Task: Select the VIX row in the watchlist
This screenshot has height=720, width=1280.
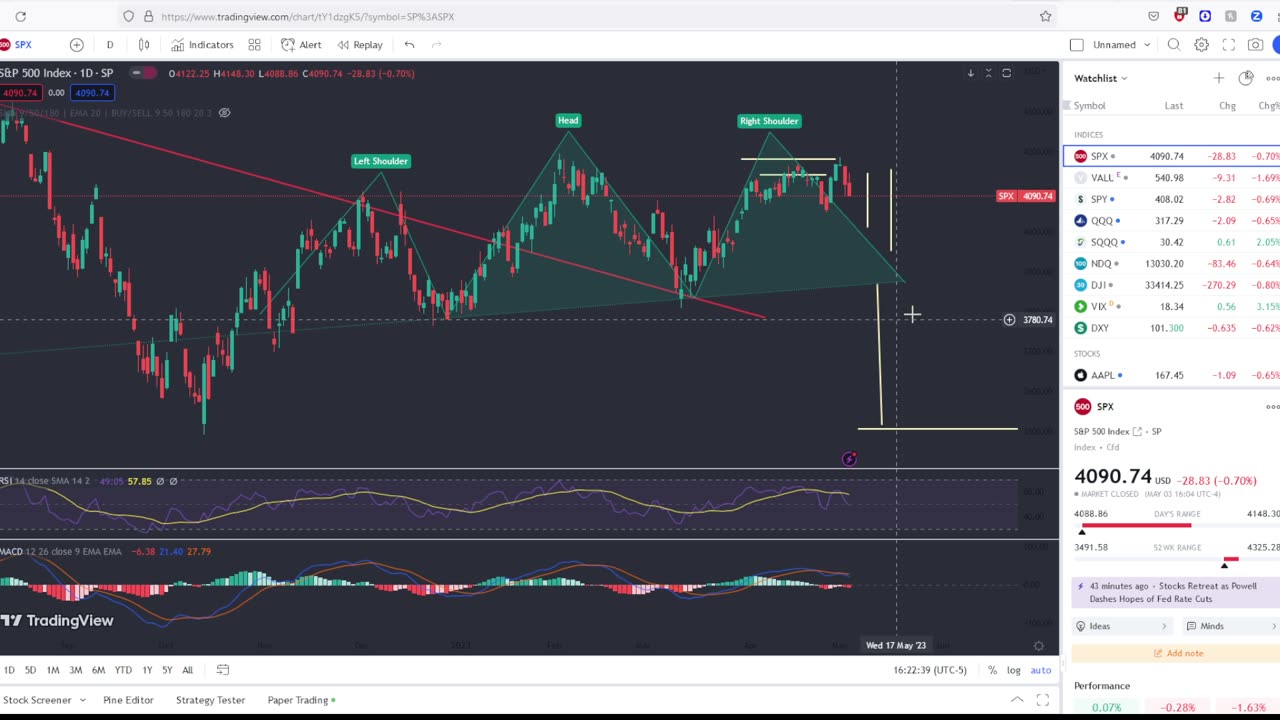Action: pyautogui.click(x=1171, y=307)
